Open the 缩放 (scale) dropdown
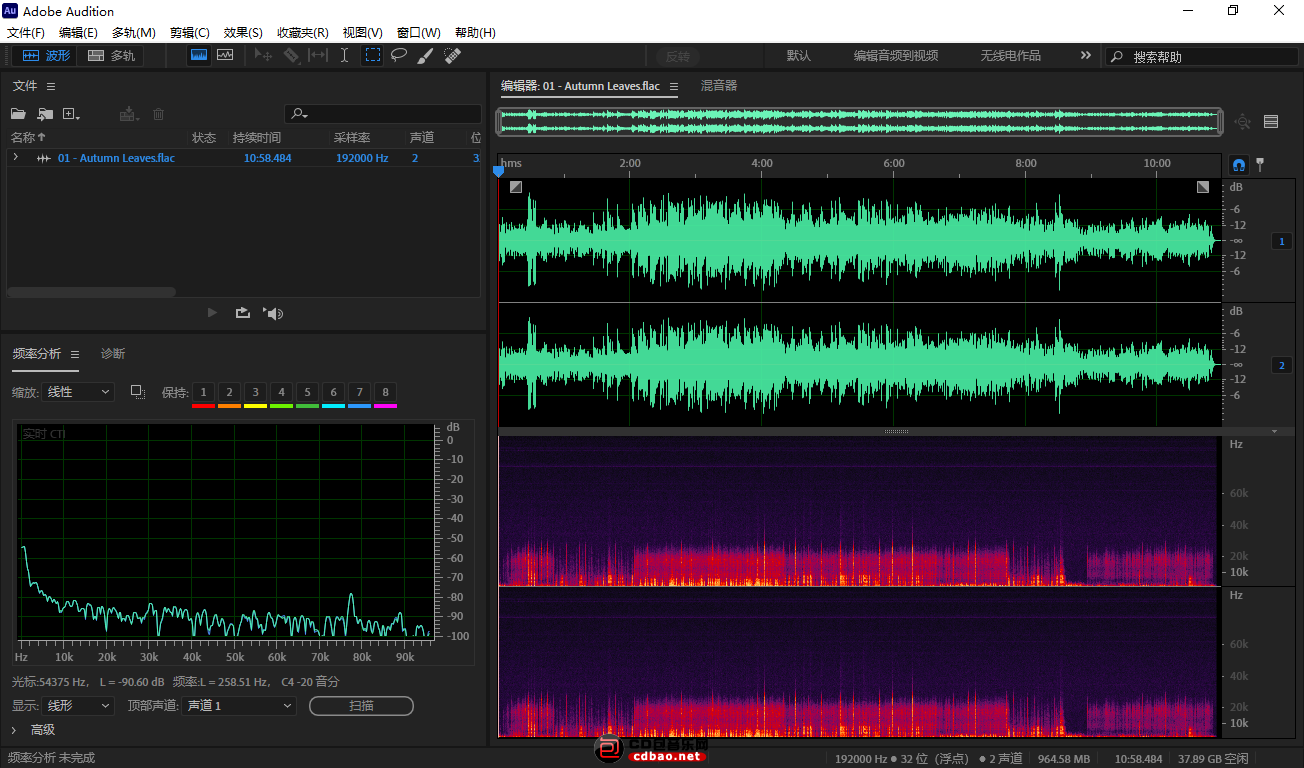Viewport: 1304px width, 768px height. (x=79, y=392)
